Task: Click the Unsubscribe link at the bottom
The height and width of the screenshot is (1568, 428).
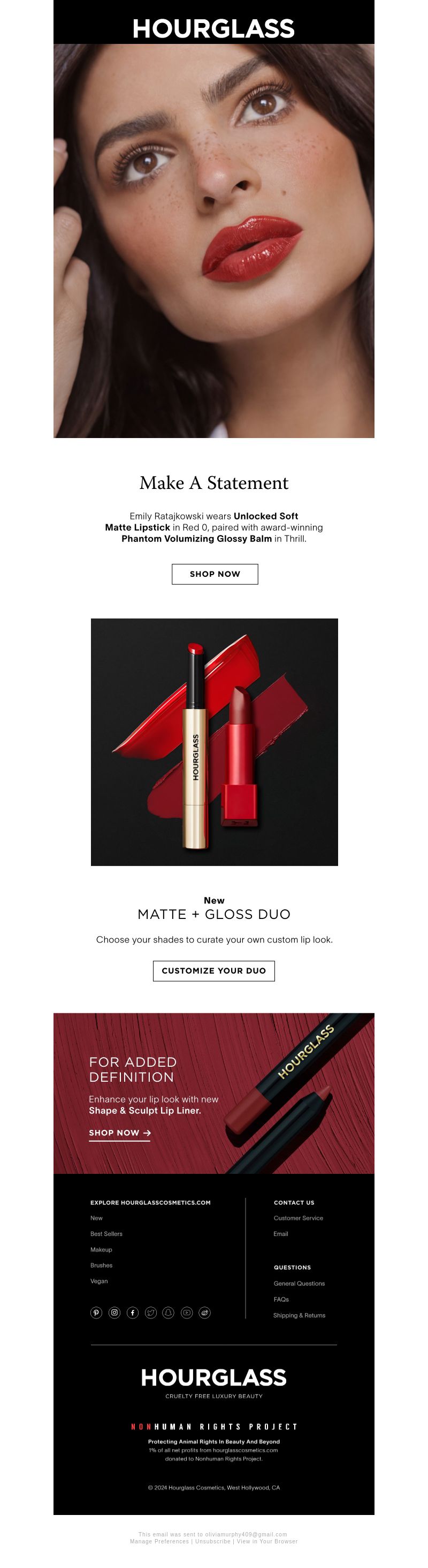Action: coord(213,1541)
